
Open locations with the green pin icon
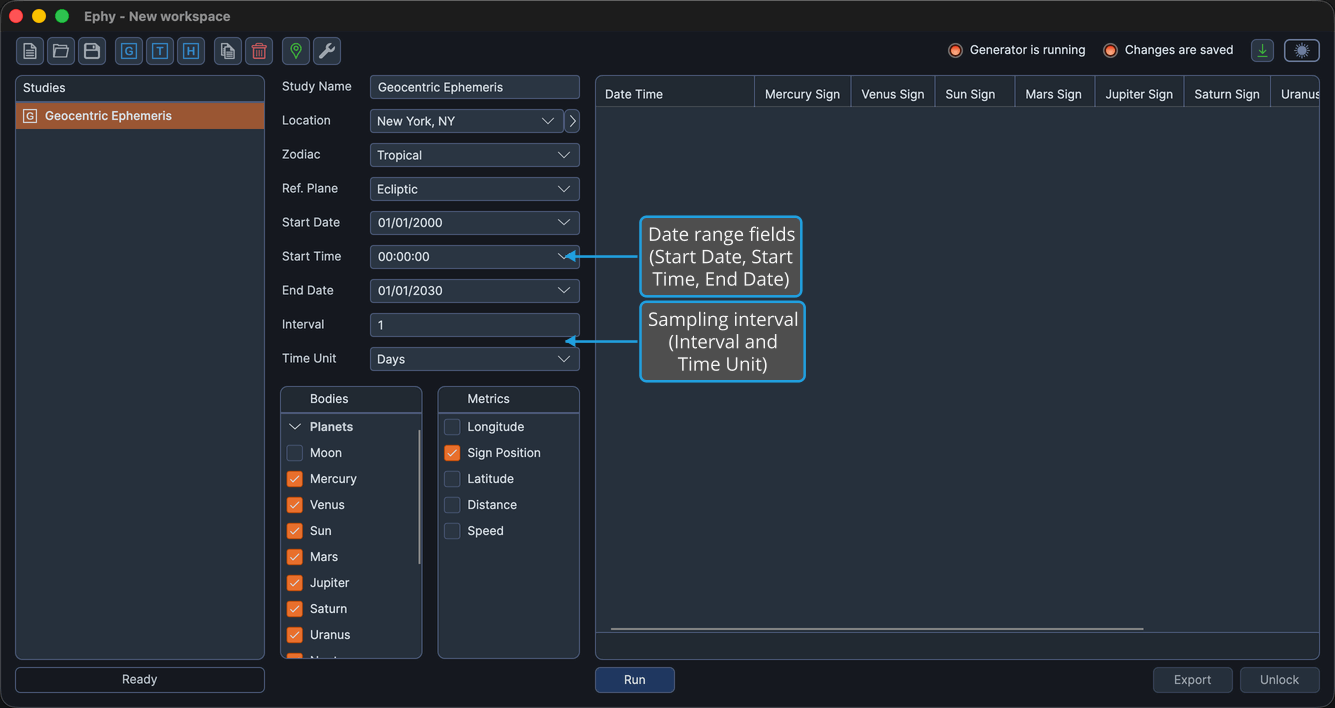point(296,51)
